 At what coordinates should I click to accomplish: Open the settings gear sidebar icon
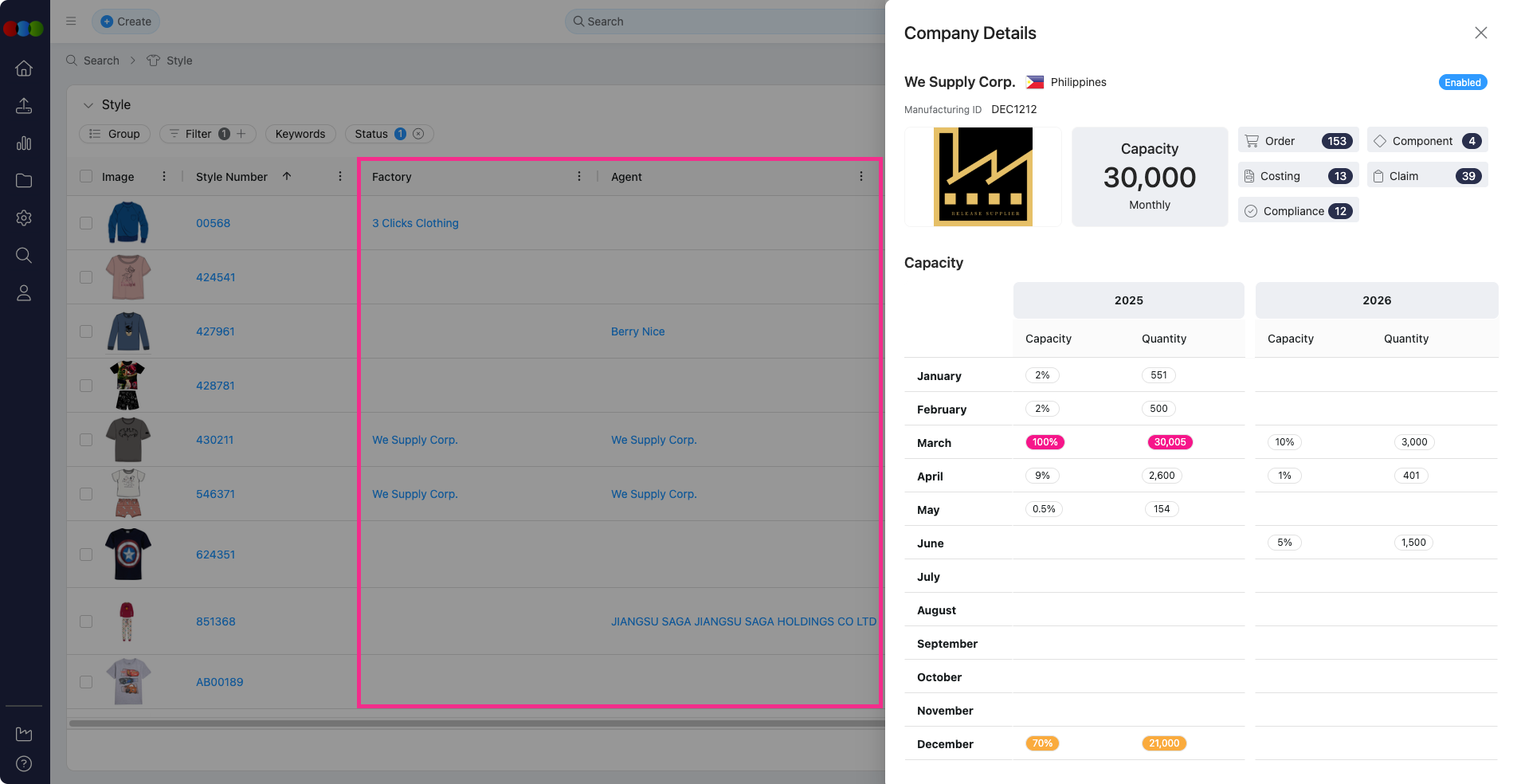24,218
